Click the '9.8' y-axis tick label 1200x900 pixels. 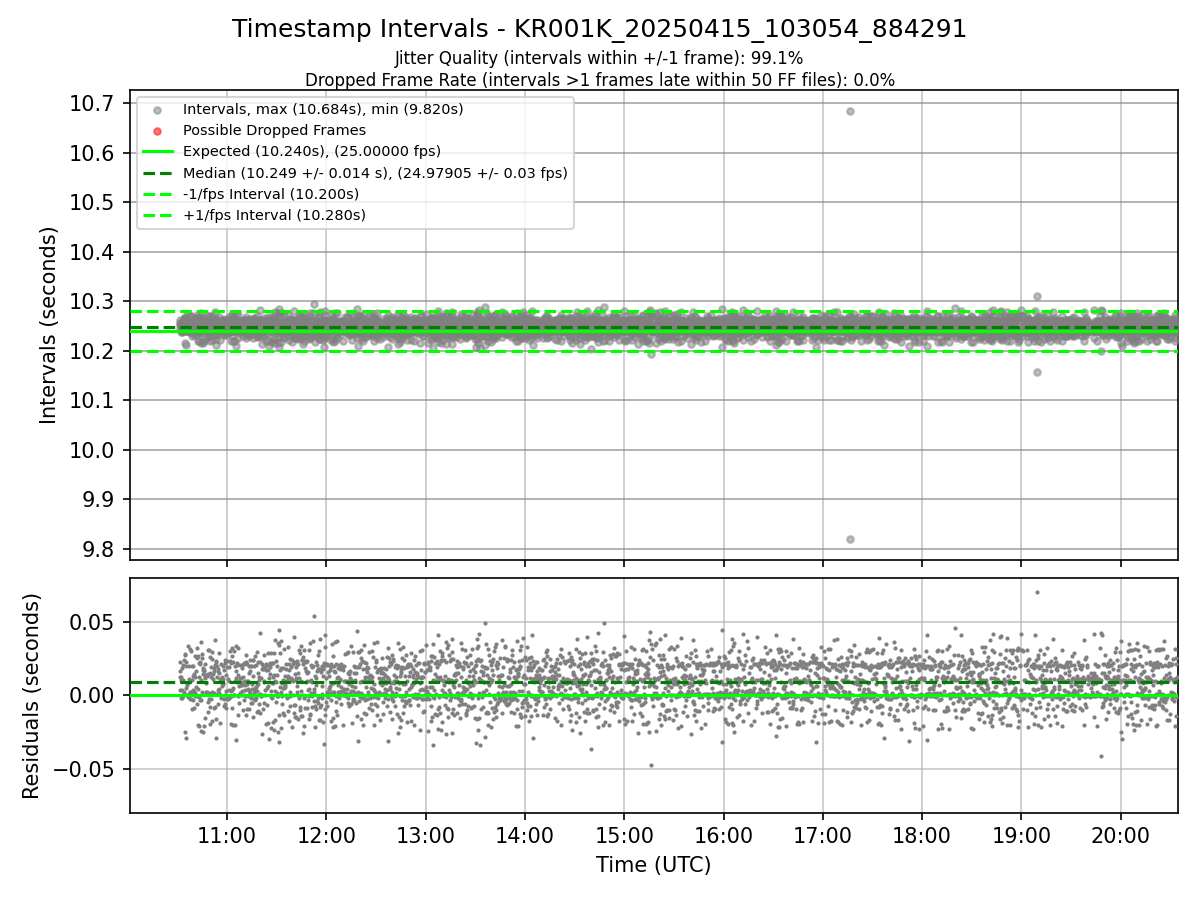click(x=100, y=549)
